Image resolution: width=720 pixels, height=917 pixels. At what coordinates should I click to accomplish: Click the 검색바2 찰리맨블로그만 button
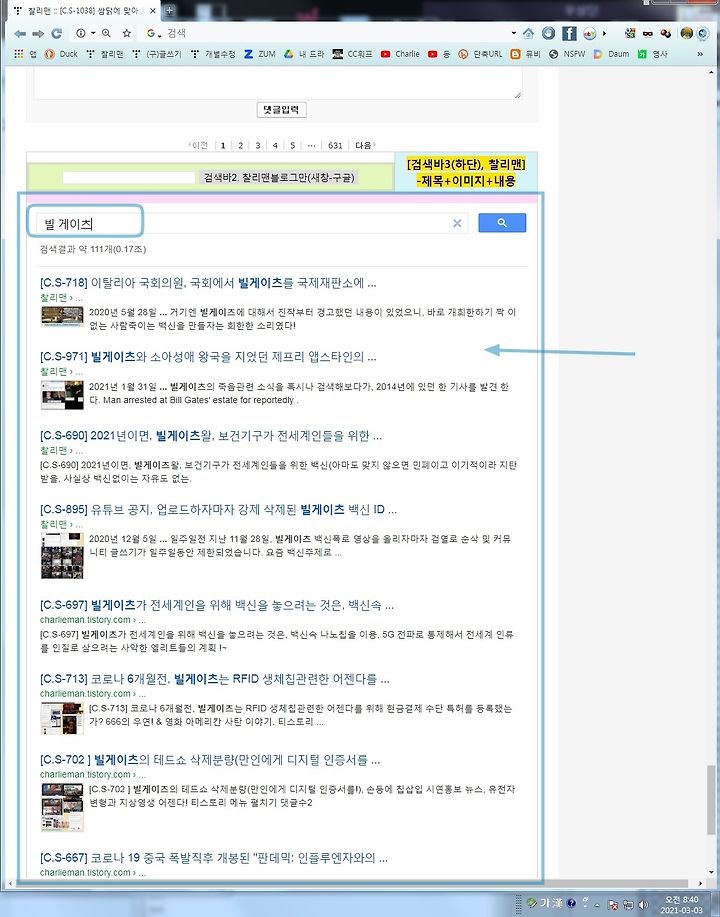[x=278, y=177]
